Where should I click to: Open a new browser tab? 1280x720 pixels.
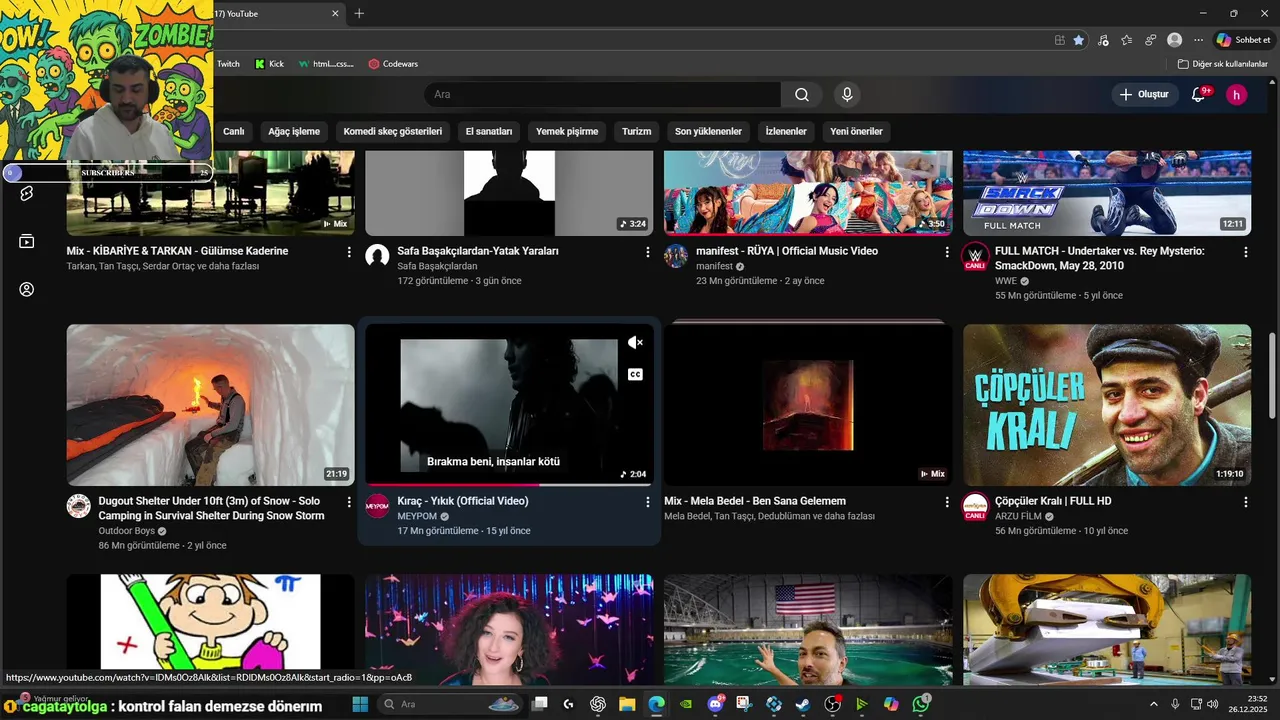[359, 13]
